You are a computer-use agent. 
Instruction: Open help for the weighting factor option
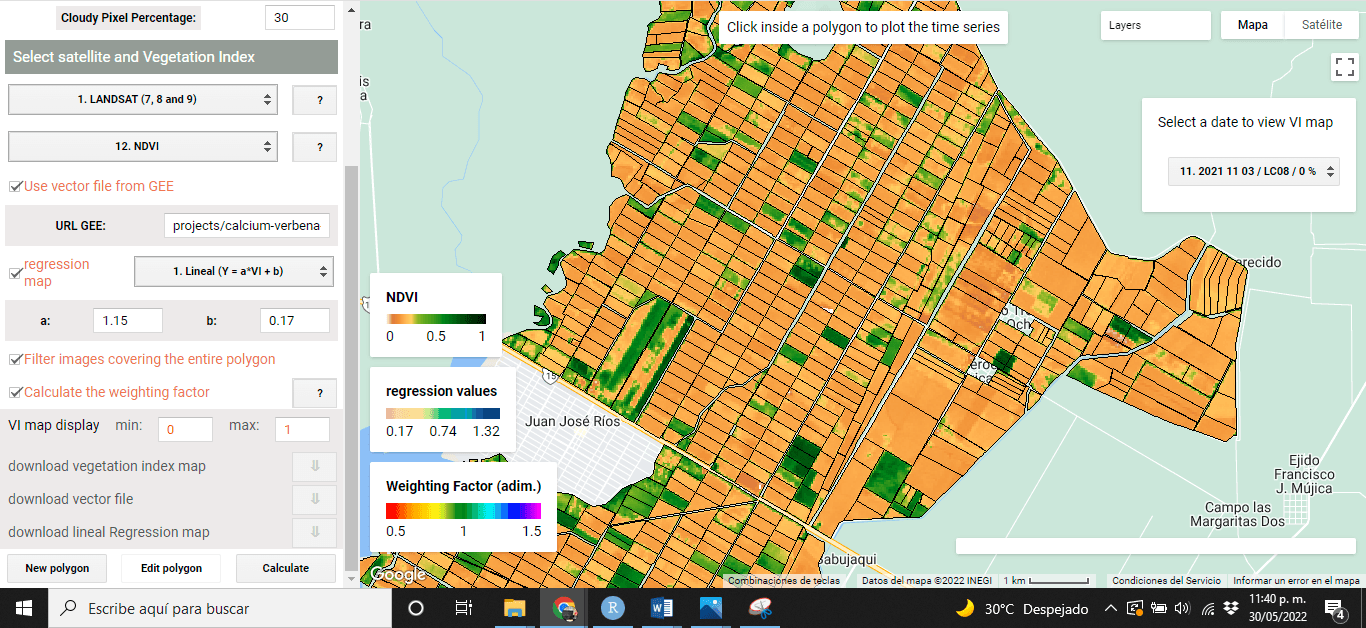(x=314, y=392)
